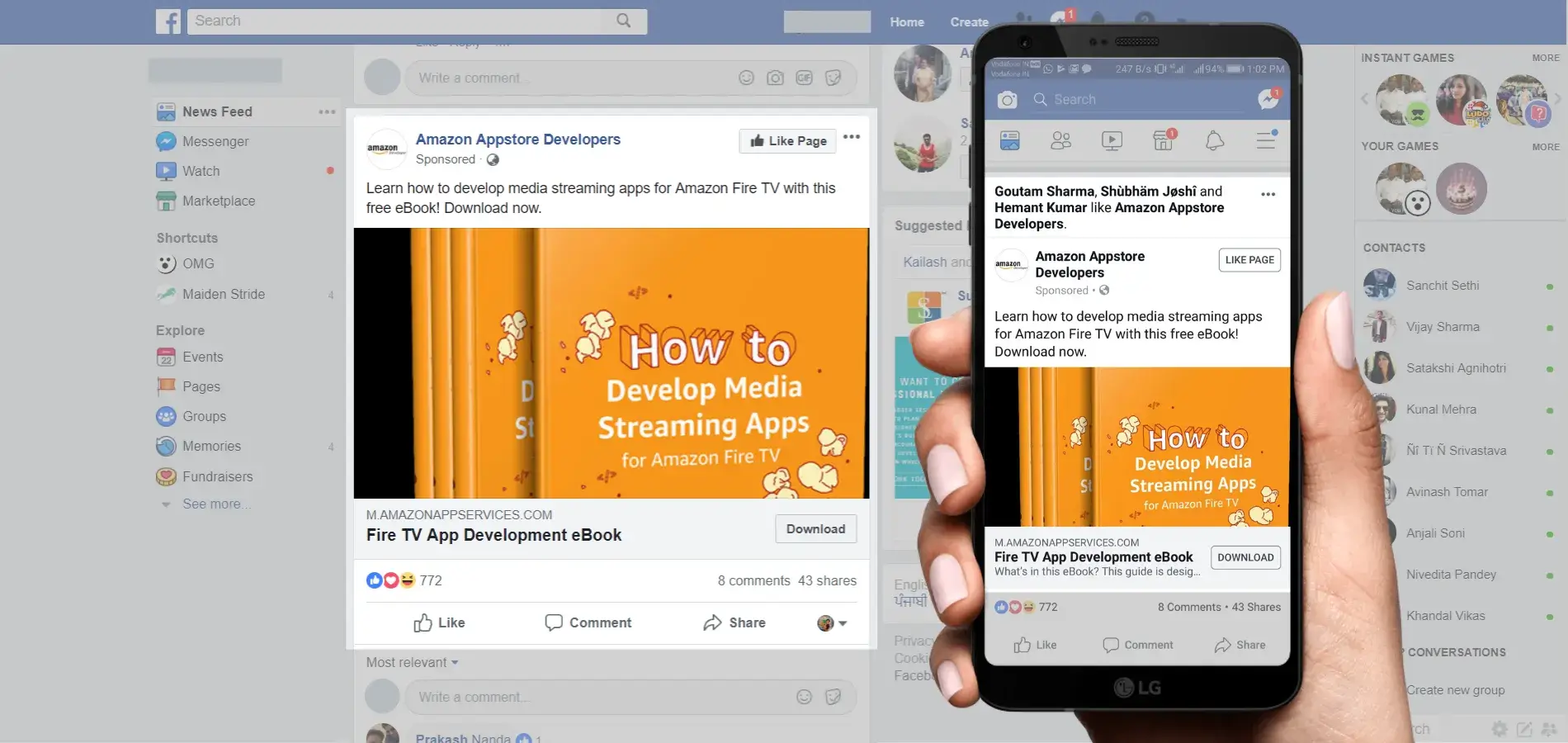Open the camera icon beside the mobile search bar
1568x743 pixels.
click(1007, 98)
